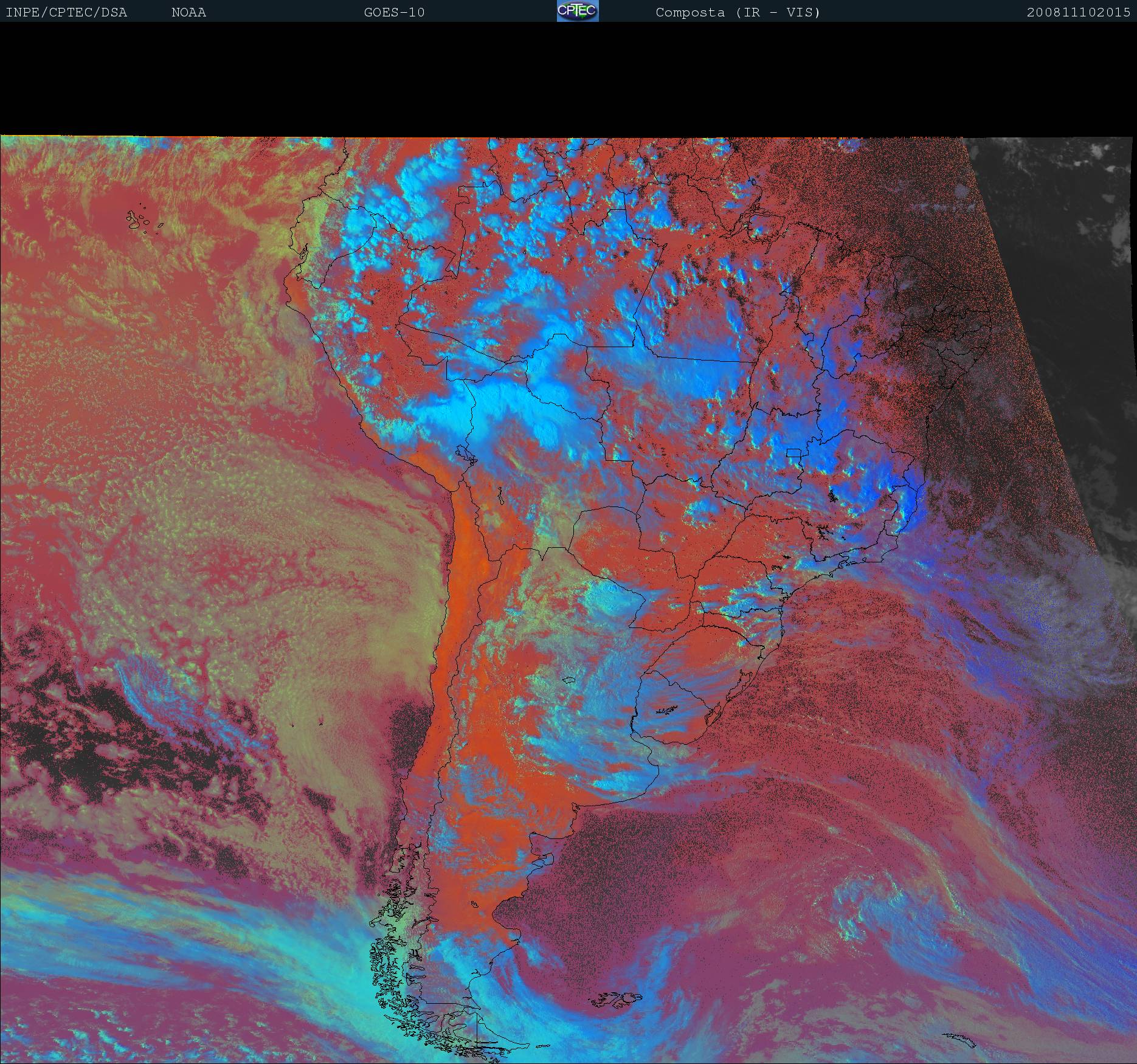Click the 200811102015 timestamp in the header
The width and height of the screenshot is (1137, 1064).
coord(1078,13)
